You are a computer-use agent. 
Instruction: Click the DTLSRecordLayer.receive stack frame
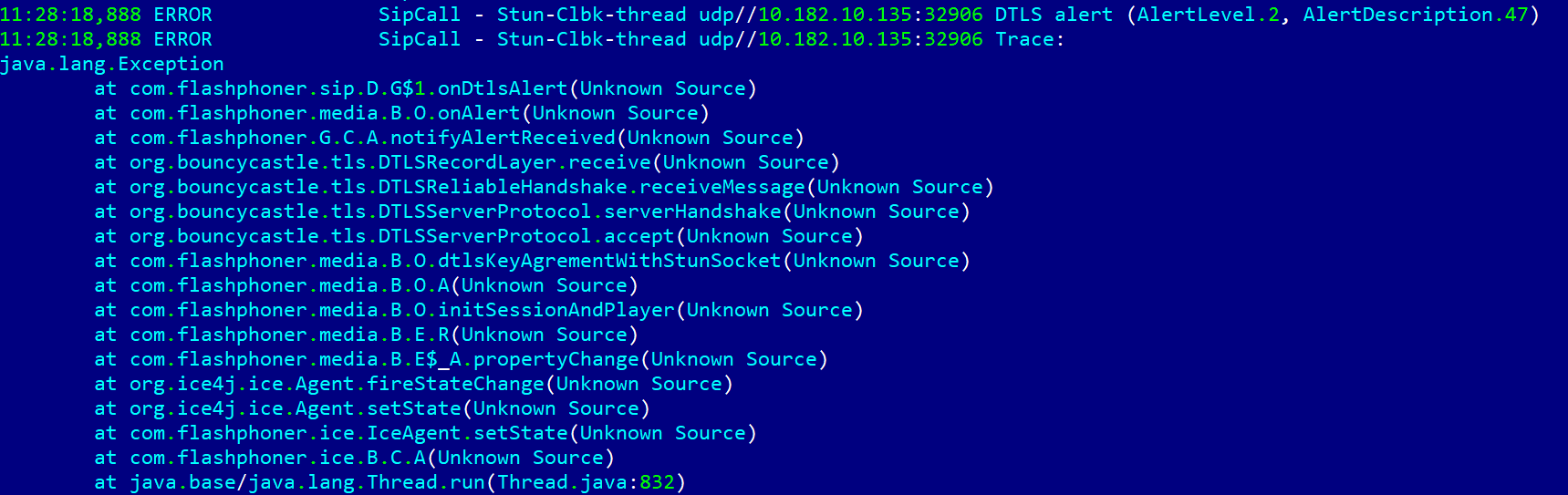(x=514, y=162)
